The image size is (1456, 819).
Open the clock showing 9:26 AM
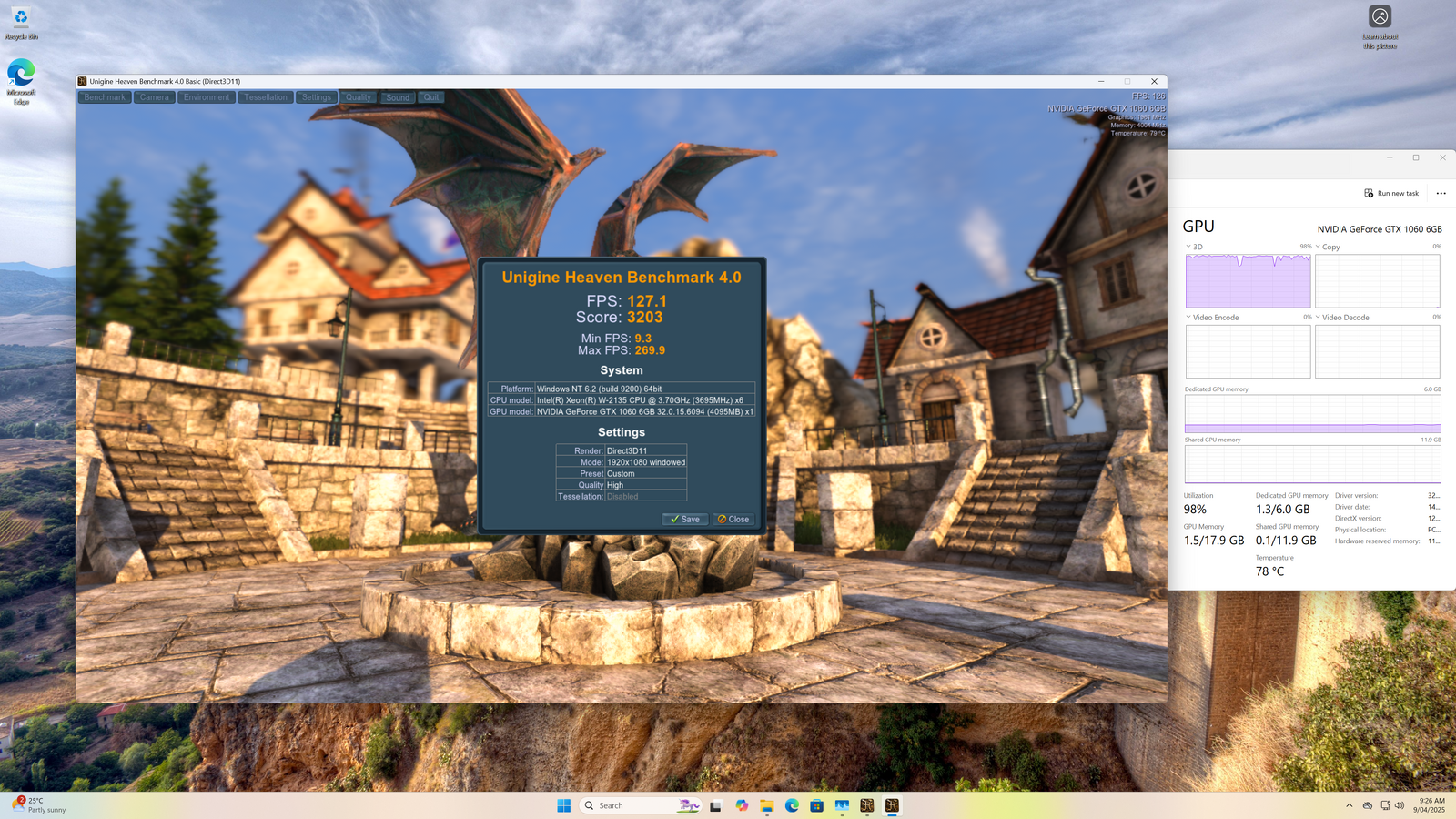pos(1431,805)
